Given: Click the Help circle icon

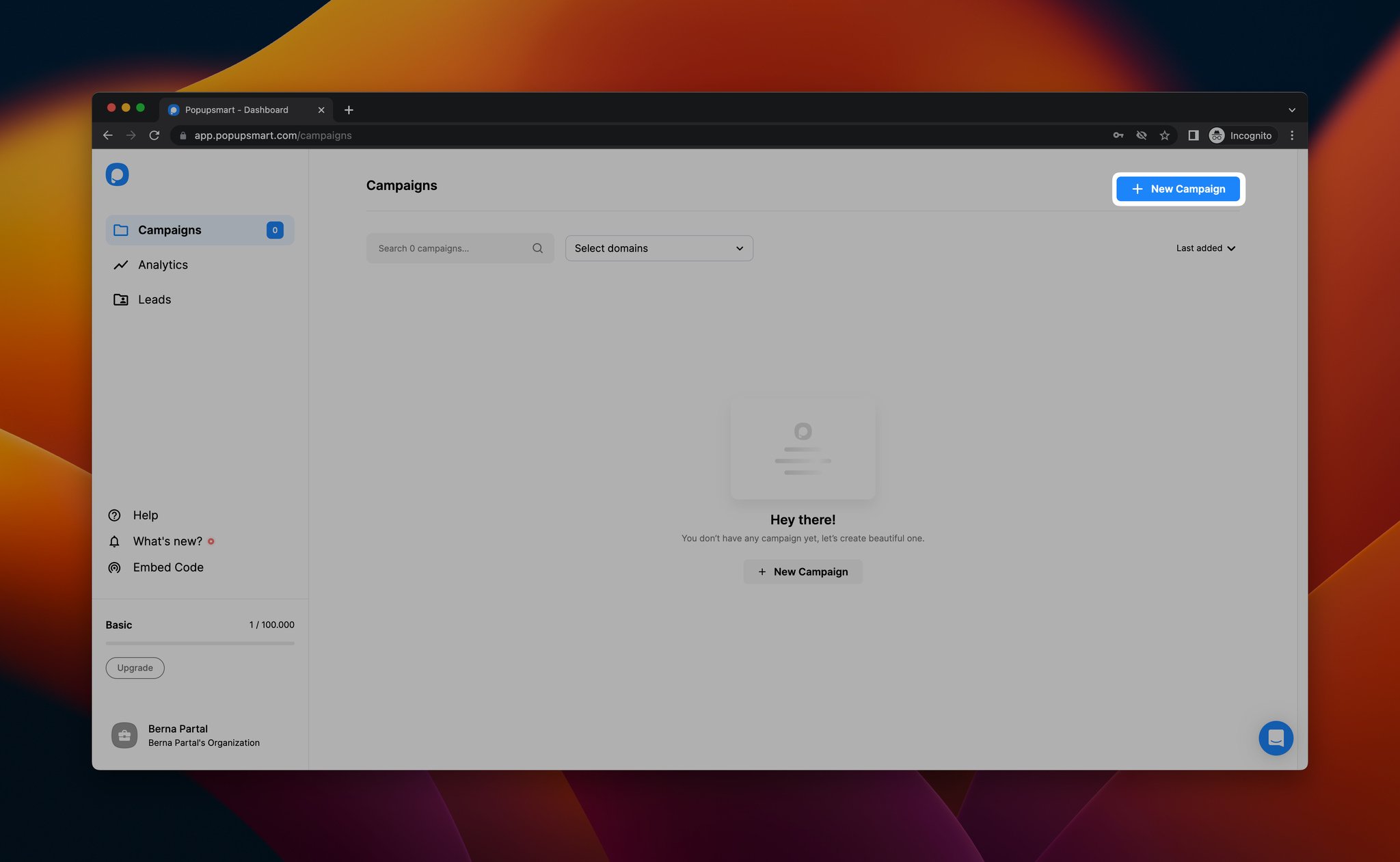Looking at the screenshot, I should click(x=113, y=515).
